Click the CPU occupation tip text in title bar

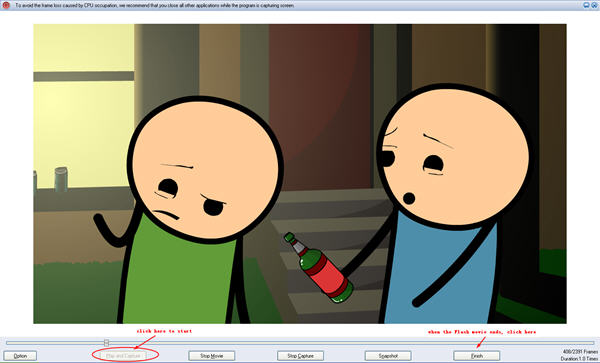155,6
